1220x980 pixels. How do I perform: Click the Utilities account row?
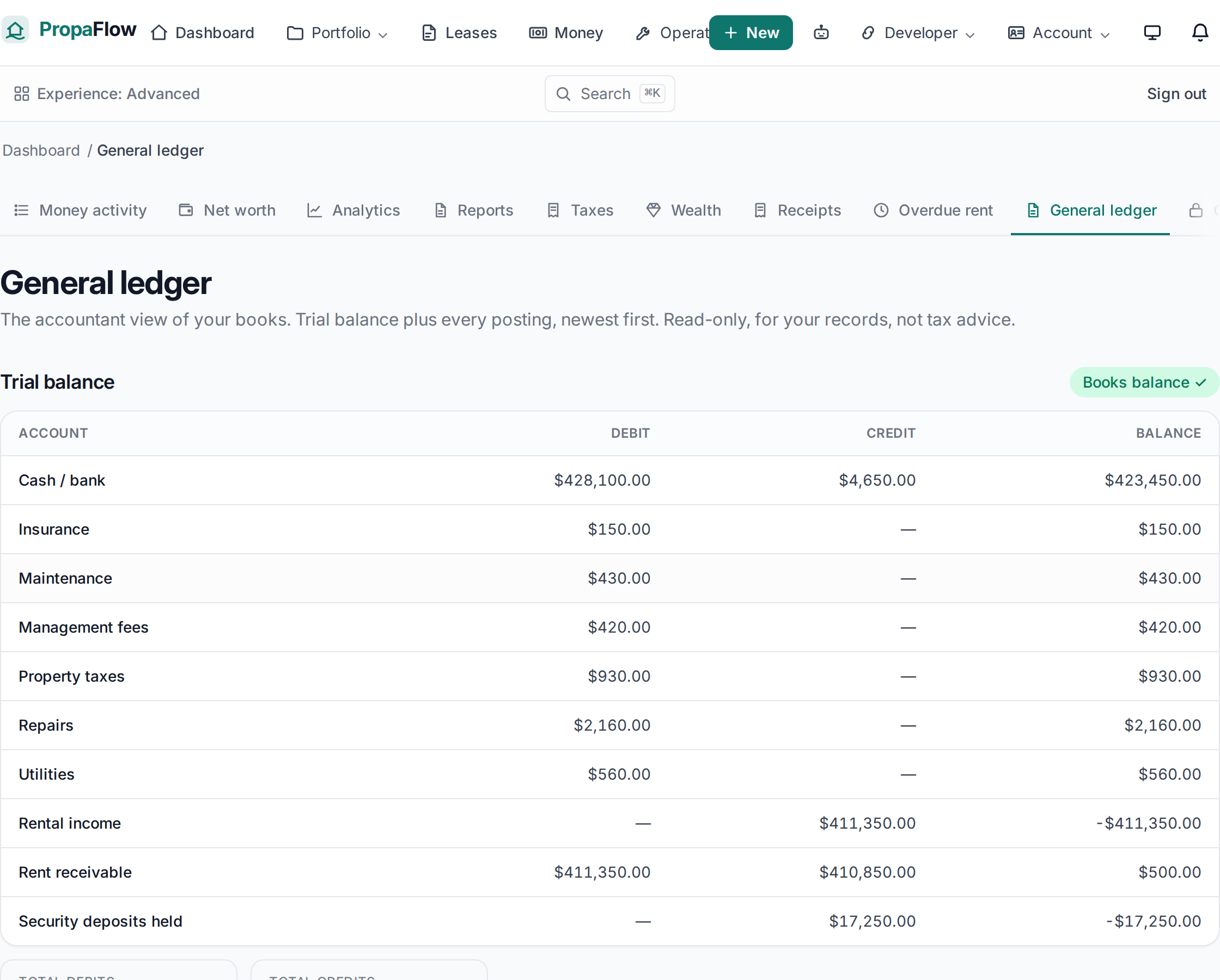(x=609, y=775)
